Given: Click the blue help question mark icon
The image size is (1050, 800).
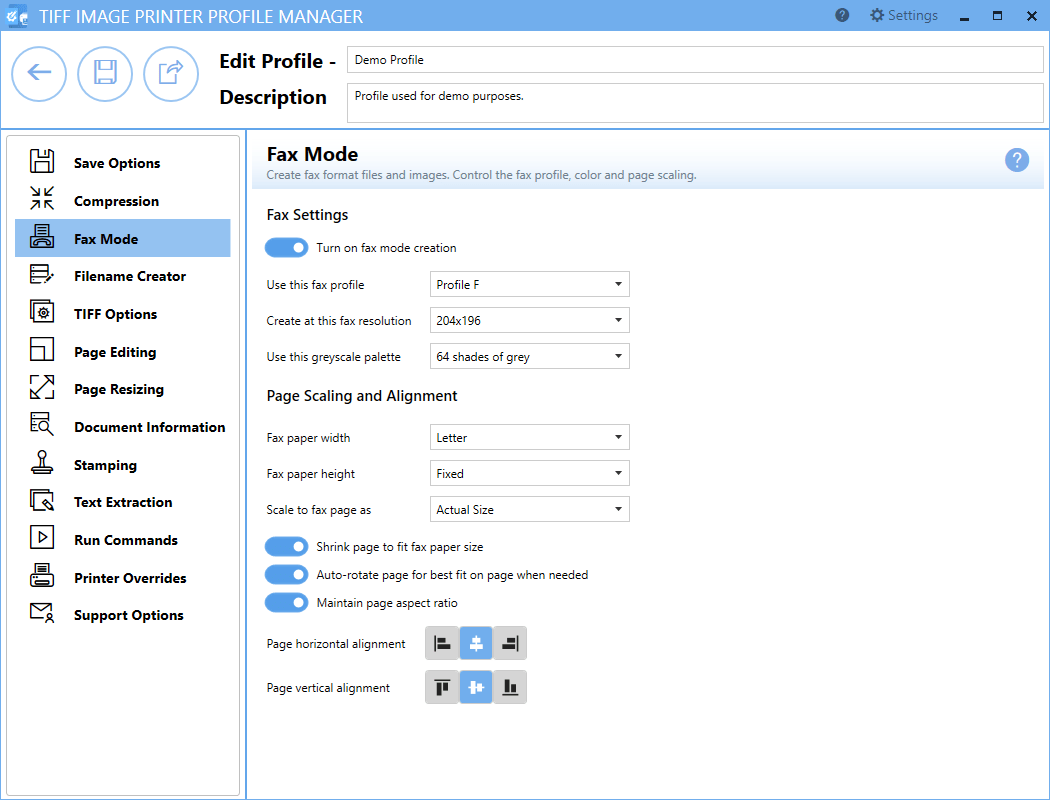Looking at the screenshot, I should click(1017, 160).
